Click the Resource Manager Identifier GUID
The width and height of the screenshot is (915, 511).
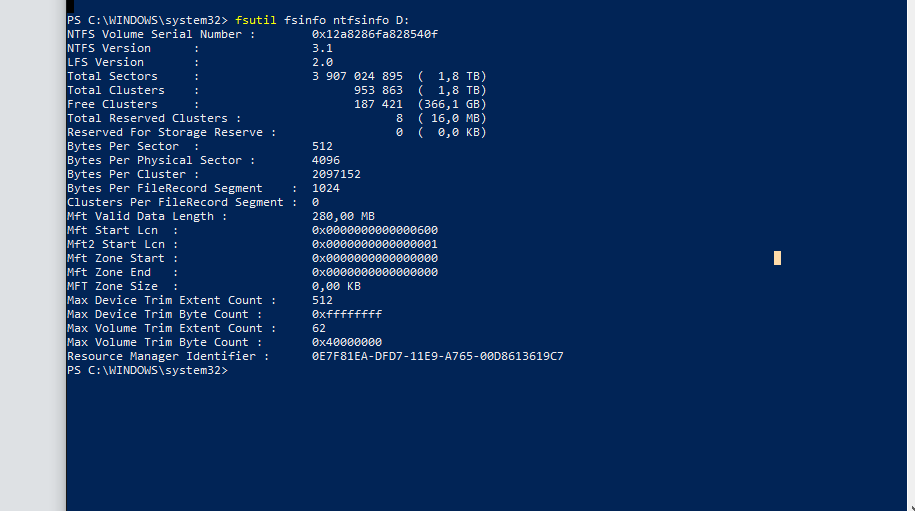pos(437,356)
